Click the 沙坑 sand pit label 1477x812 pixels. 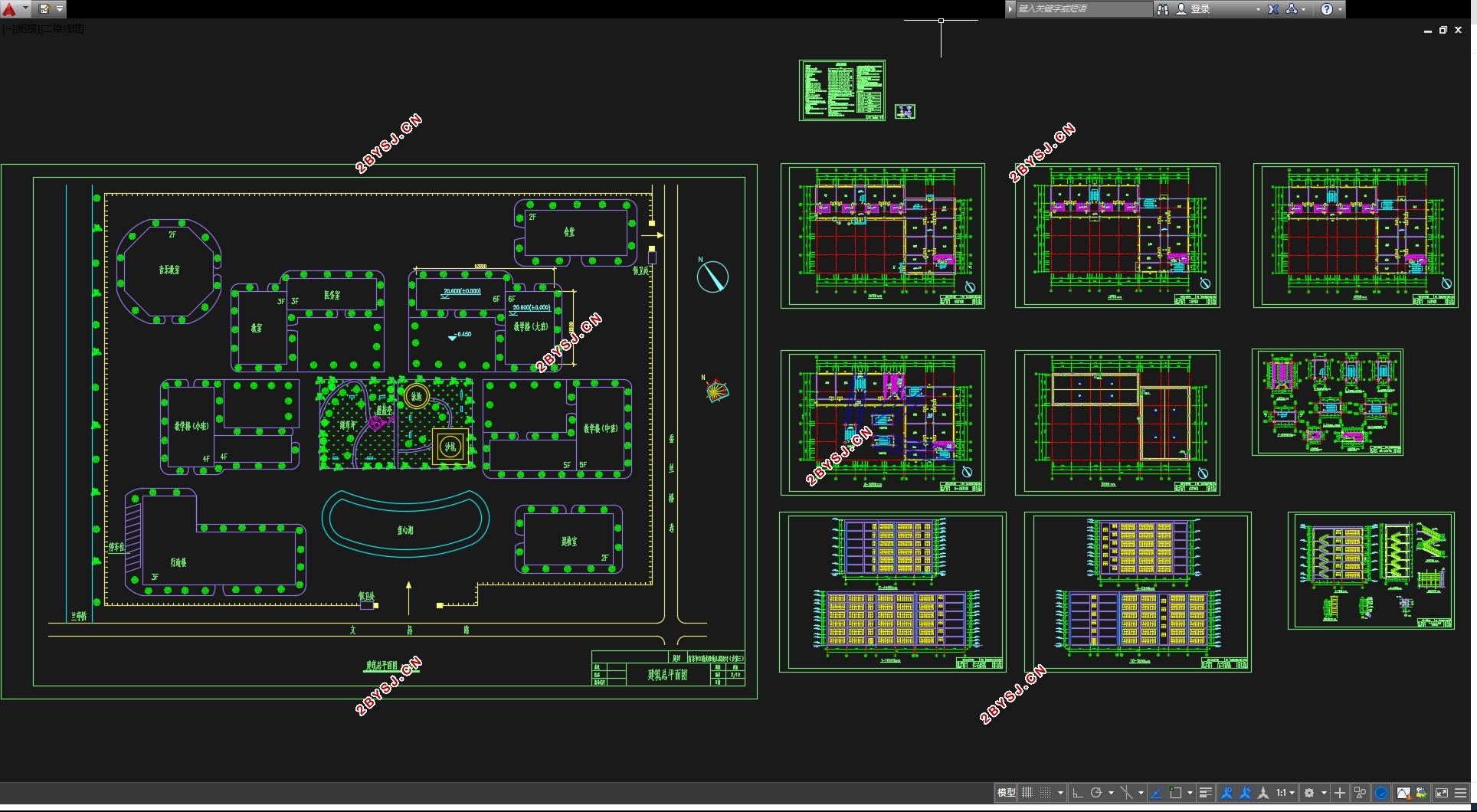(450, 447)
